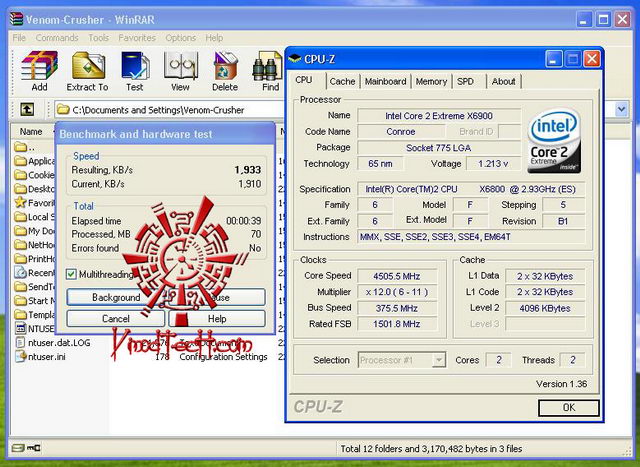Click the Bus Speed value 375.5 MHz
Viewport: 640px width, 467px height.
click(397, 308)
